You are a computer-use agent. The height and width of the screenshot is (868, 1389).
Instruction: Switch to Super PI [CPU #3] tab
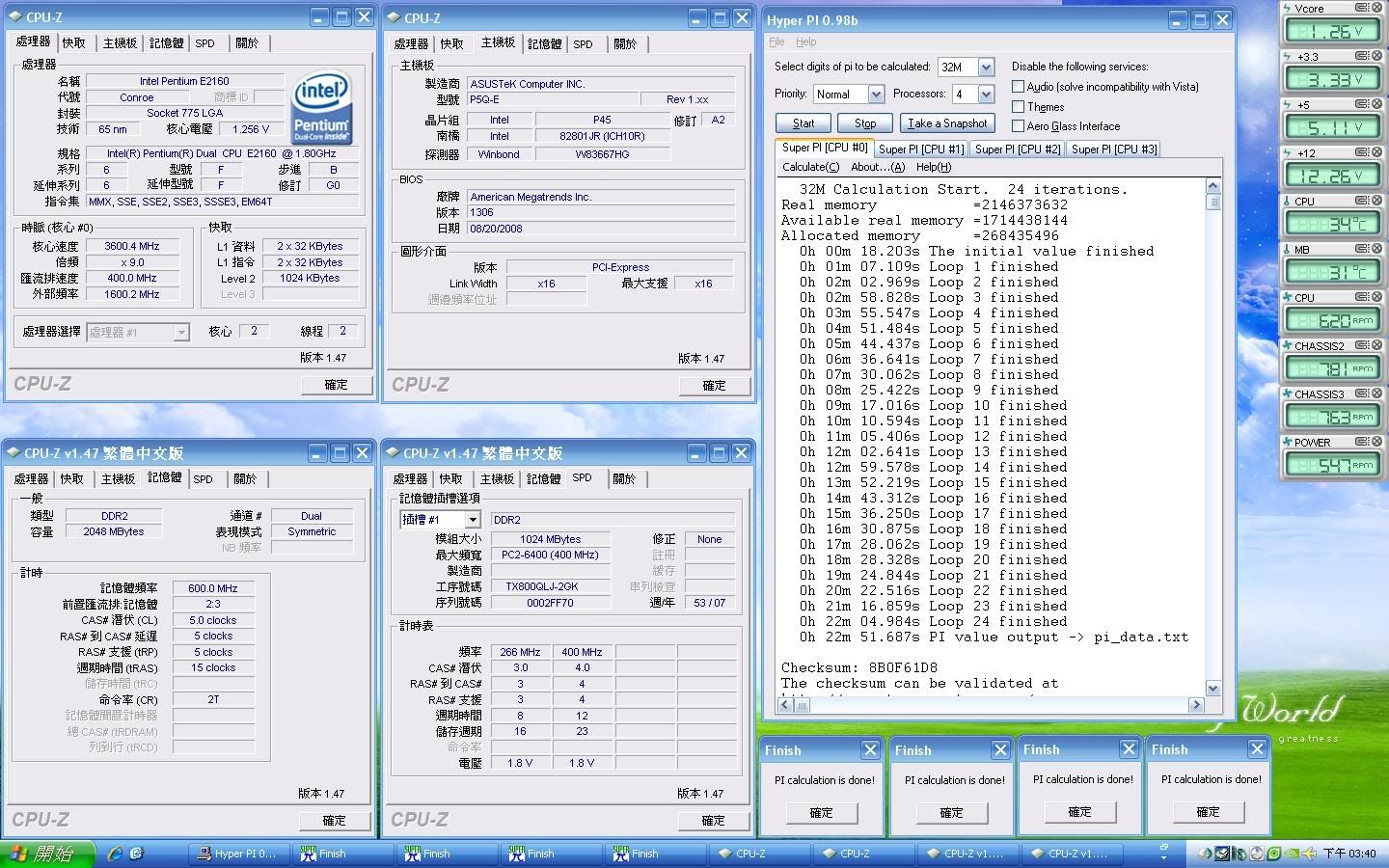click(x=1114, y=149)
